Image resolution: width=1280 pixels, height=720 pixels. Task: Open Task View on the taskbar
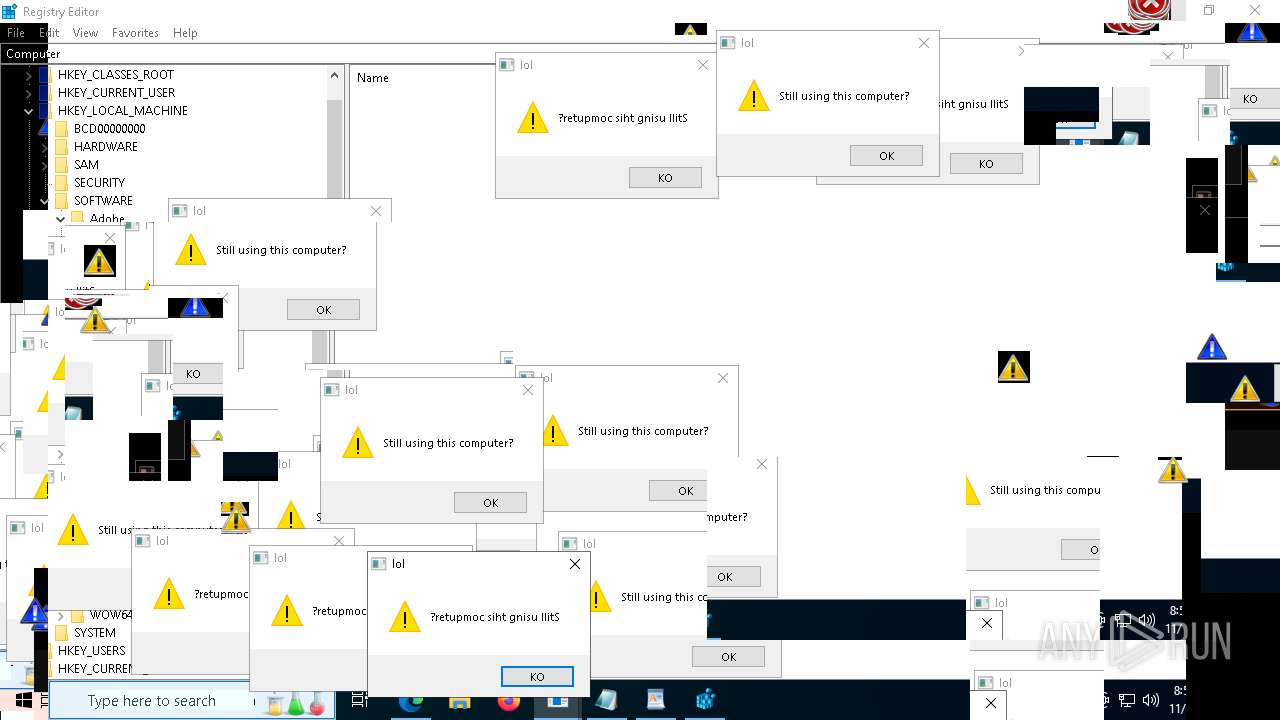point(361,701)
